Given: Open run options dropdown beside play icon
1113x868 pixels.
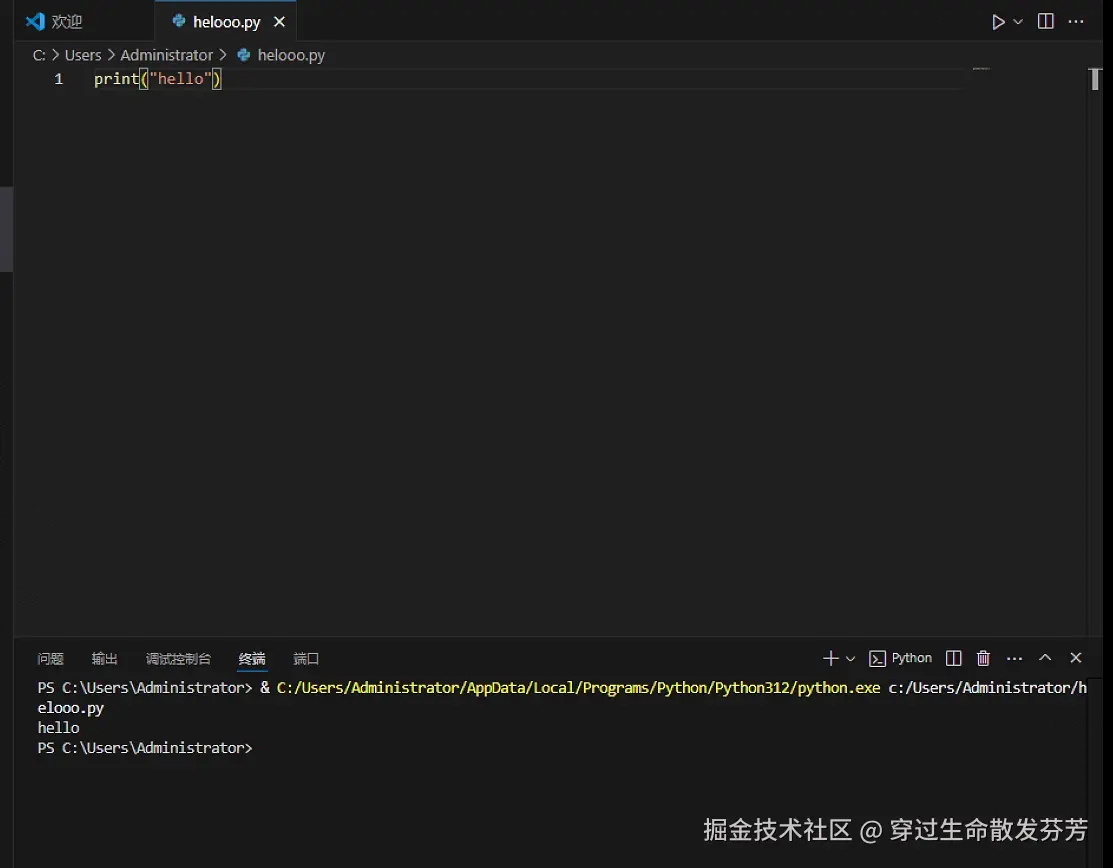Looking at the screenshot, I should [1018, 22].
